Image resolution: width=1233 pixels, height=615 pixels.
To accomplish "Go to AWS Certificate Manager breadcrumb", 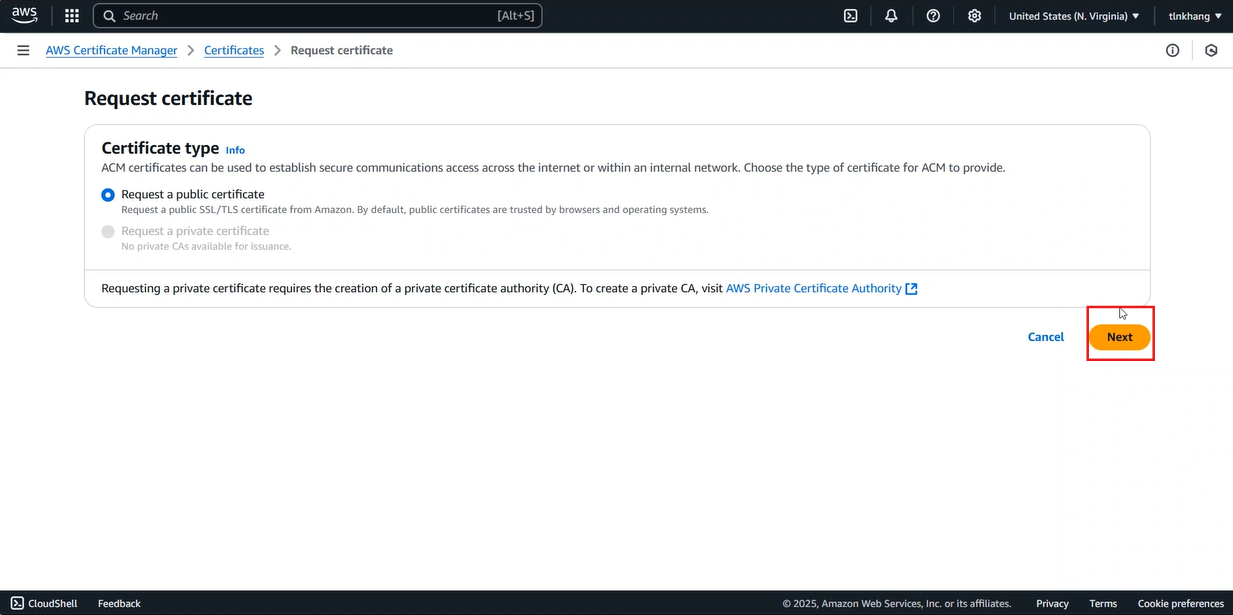I will point(112,50).
